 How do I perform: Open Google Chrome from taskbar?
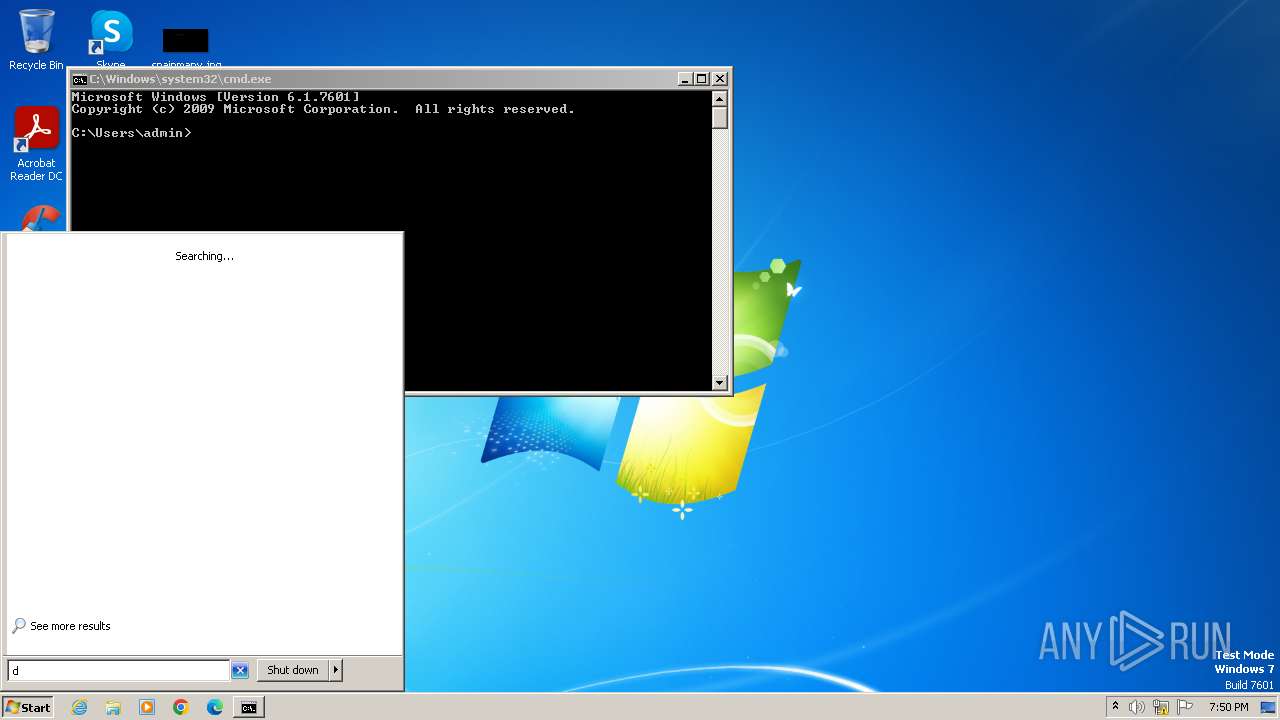point(181,707)
